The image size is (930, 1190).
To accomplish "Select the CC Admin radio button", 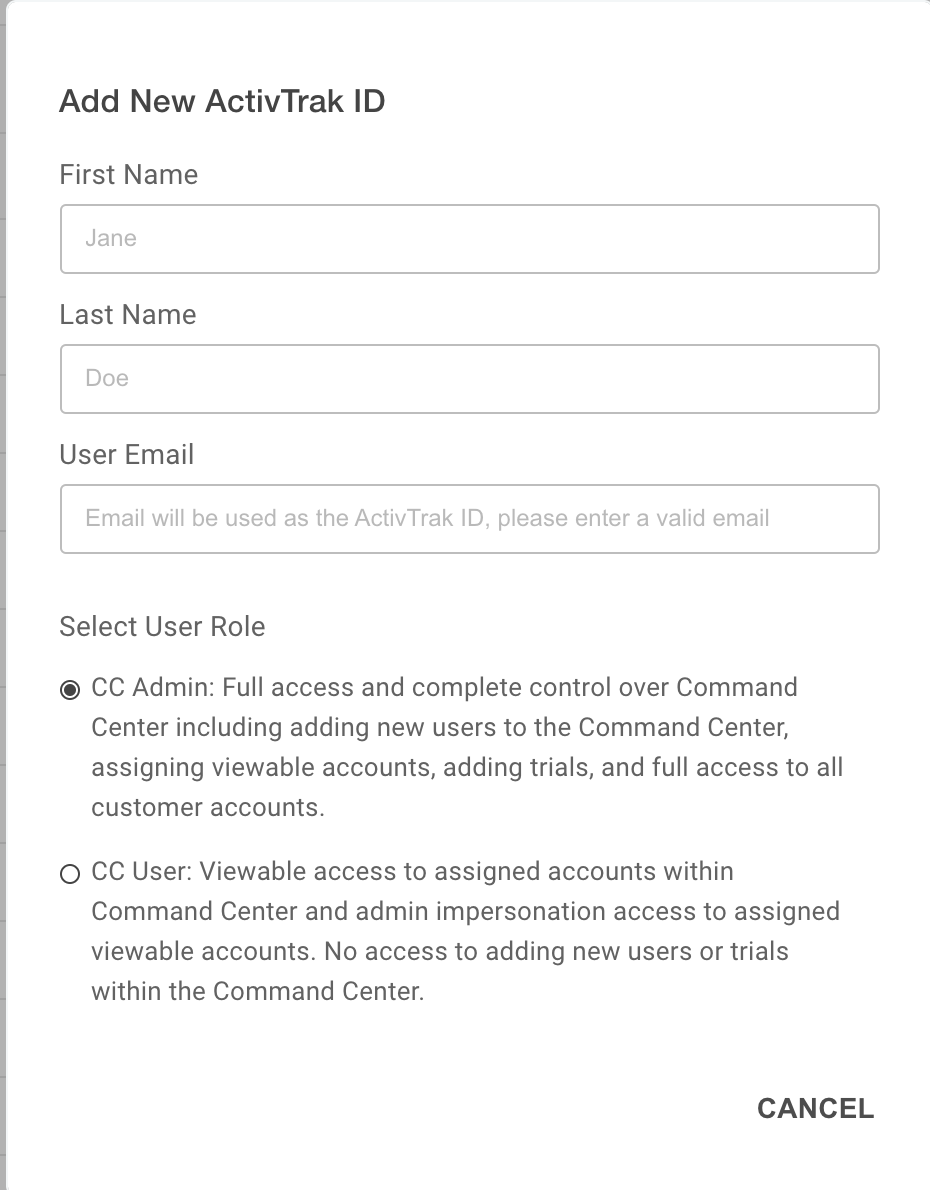I will (x=70, y=690).
